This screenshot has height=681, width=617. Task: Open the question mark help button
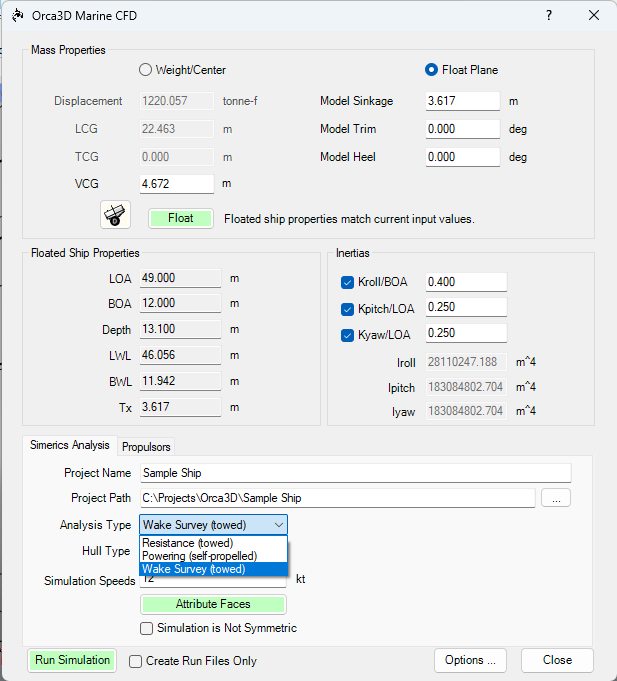click(x=549, y=16)
